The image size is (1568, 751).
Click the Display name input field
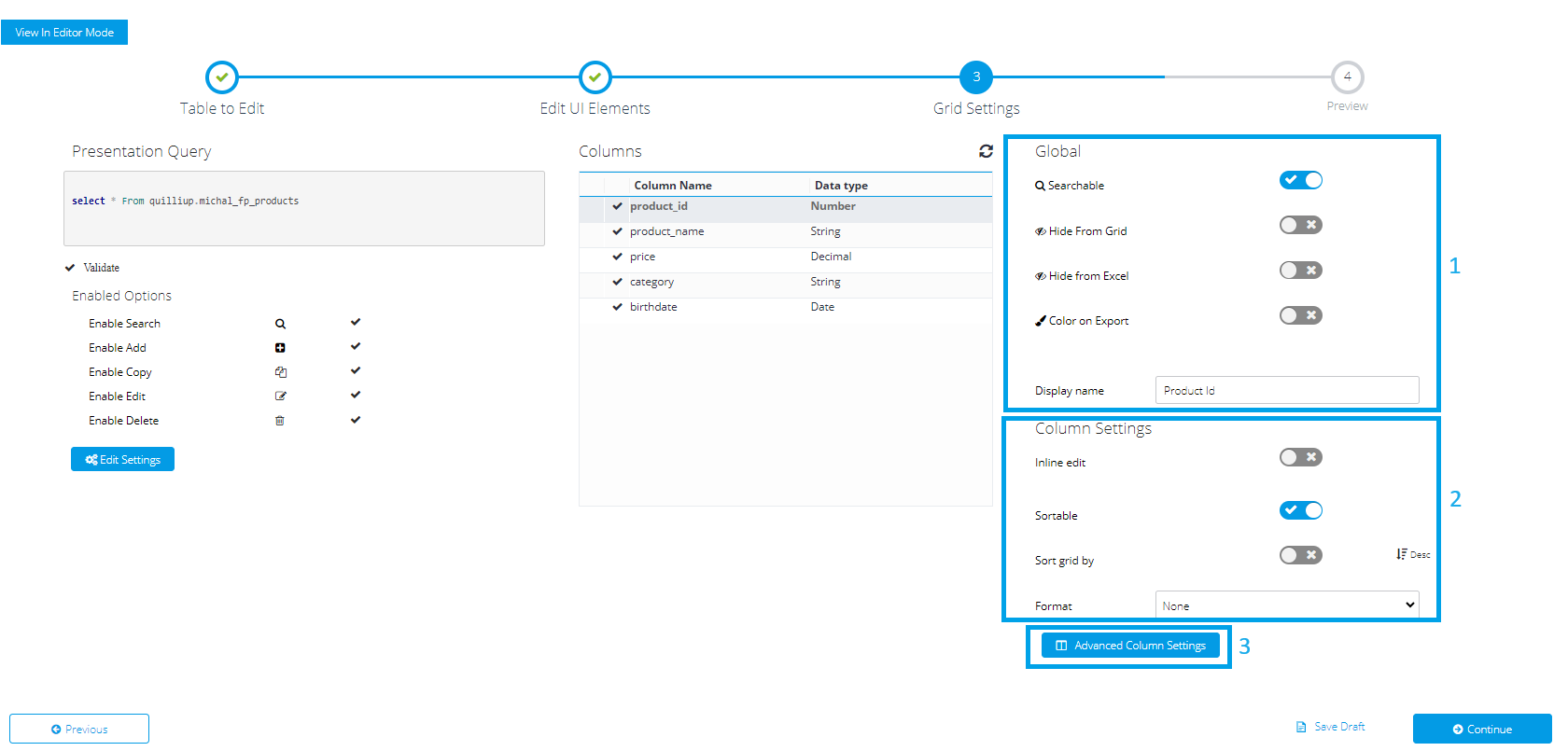pos(1287,390)
